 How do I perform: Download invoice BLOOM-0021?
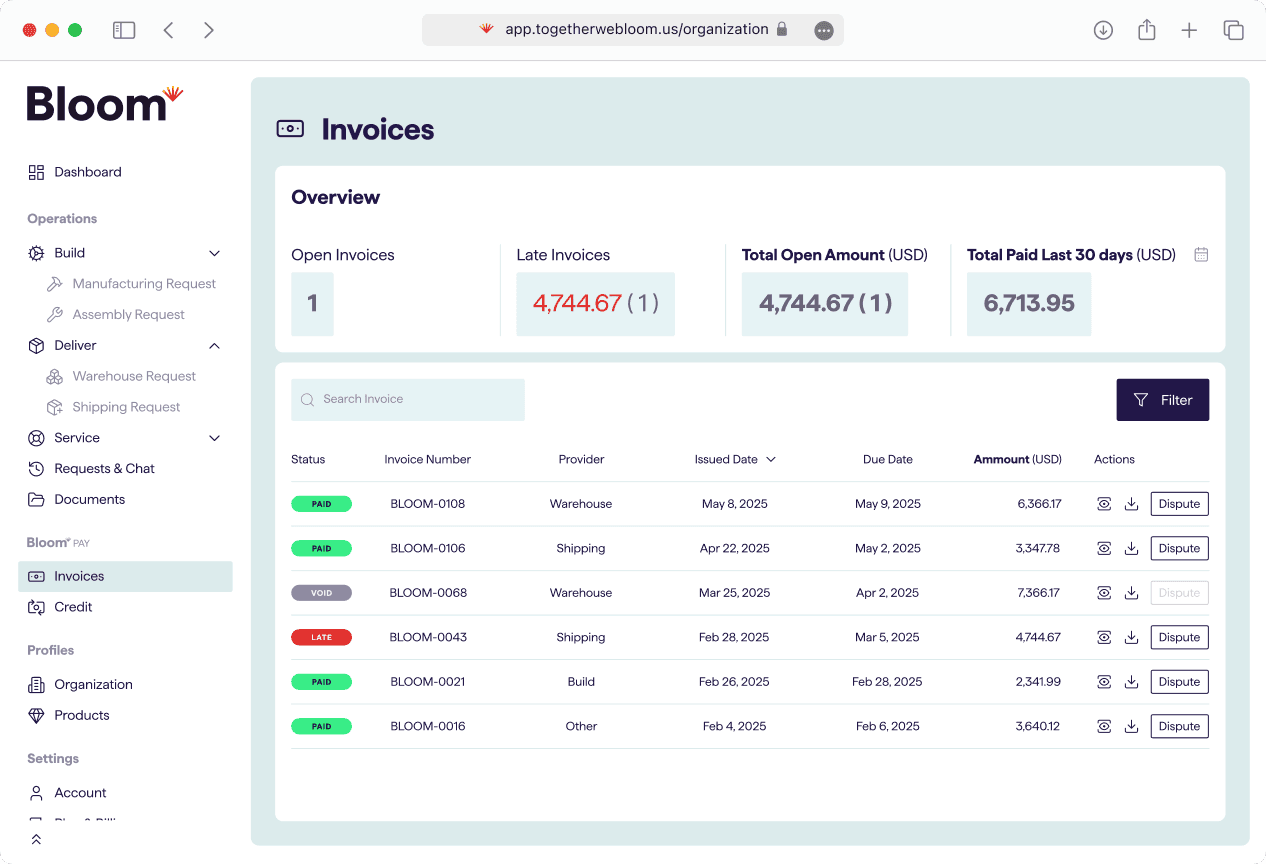point(1132,682)
